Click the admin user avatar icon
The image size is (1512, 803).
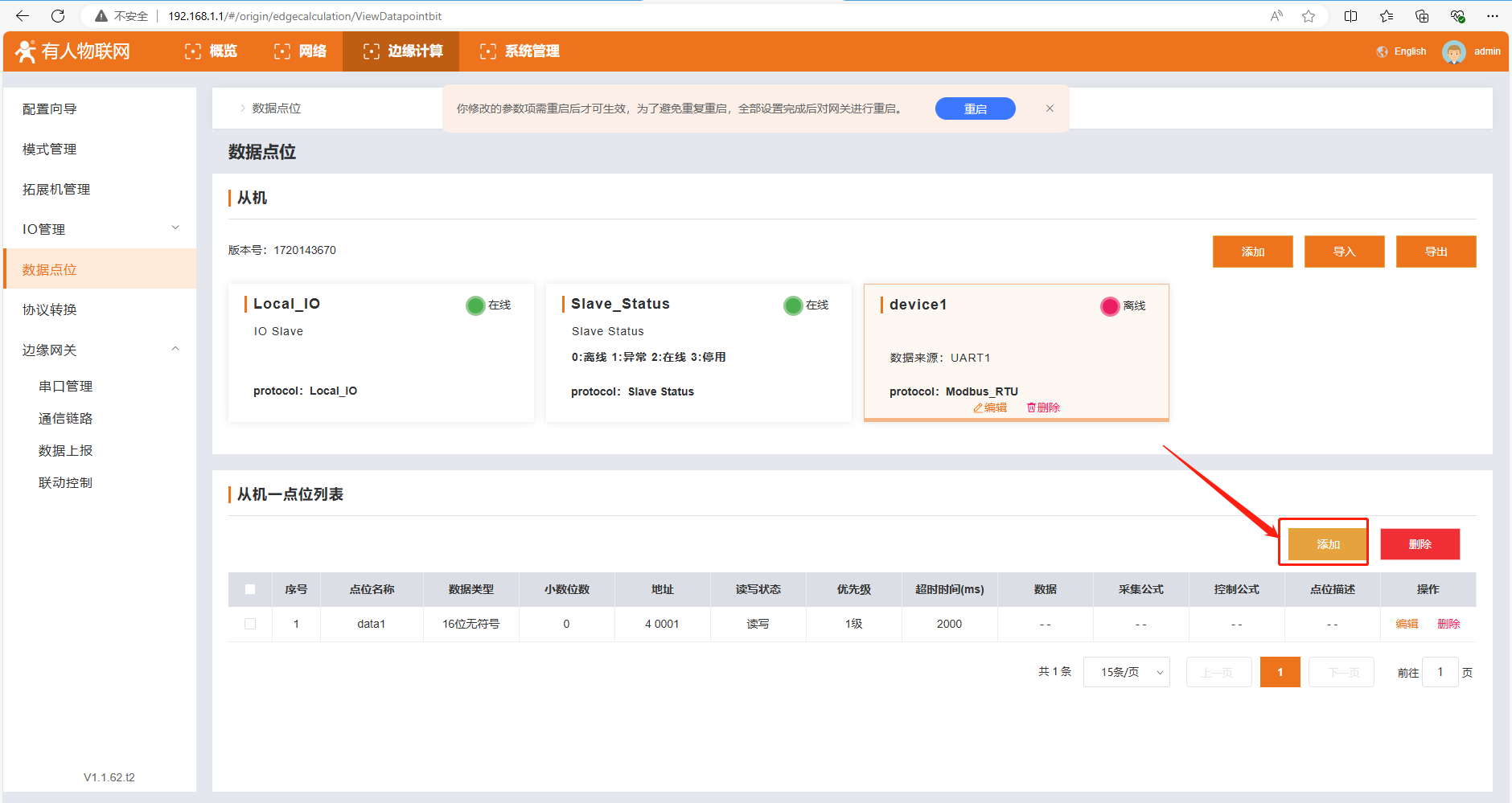click(x=1453, y=51)
